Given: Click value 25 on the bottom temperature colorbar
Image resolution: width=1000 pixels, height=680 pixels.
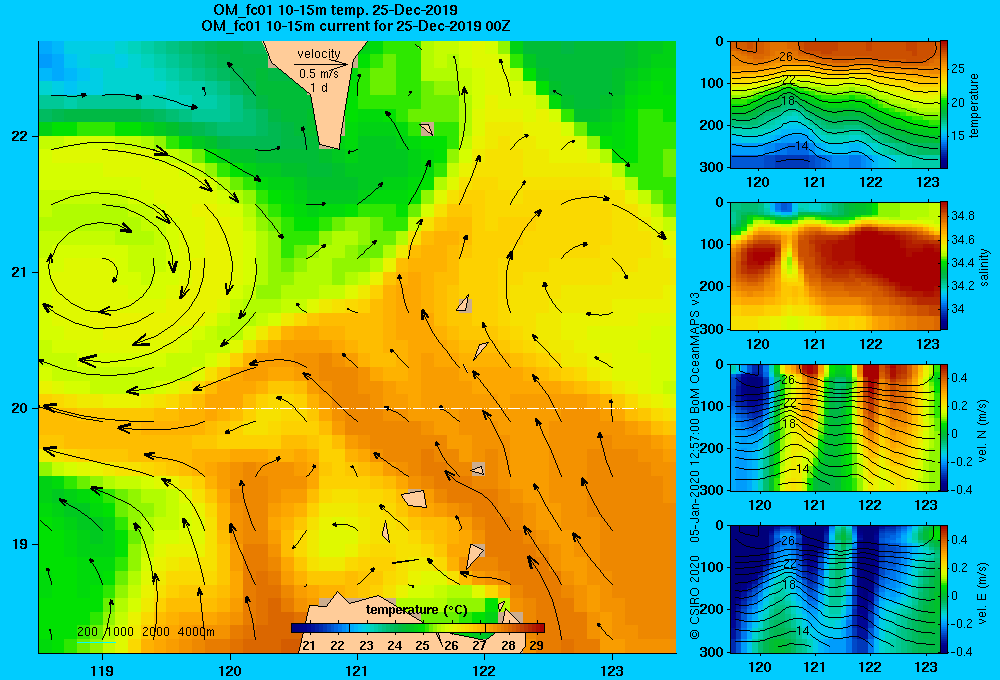Looking at the screenshot, I should [422, 645].
